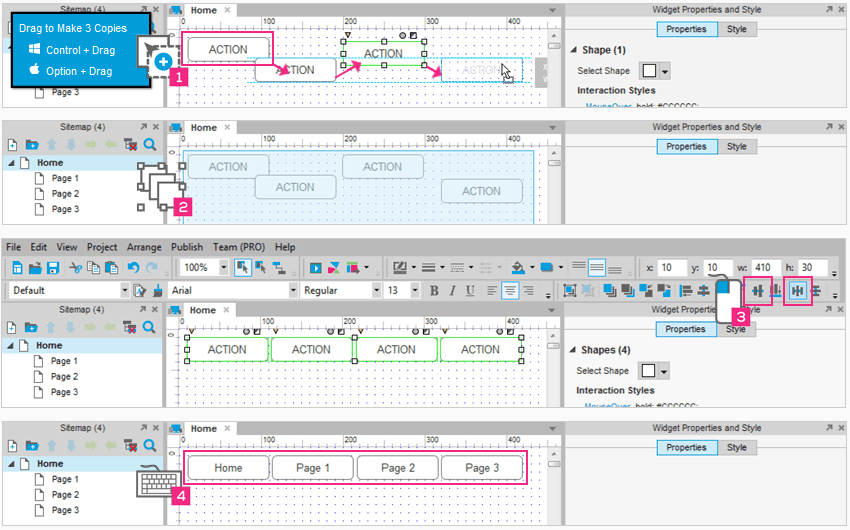Click the Group widgets icon

pos(569,290)
